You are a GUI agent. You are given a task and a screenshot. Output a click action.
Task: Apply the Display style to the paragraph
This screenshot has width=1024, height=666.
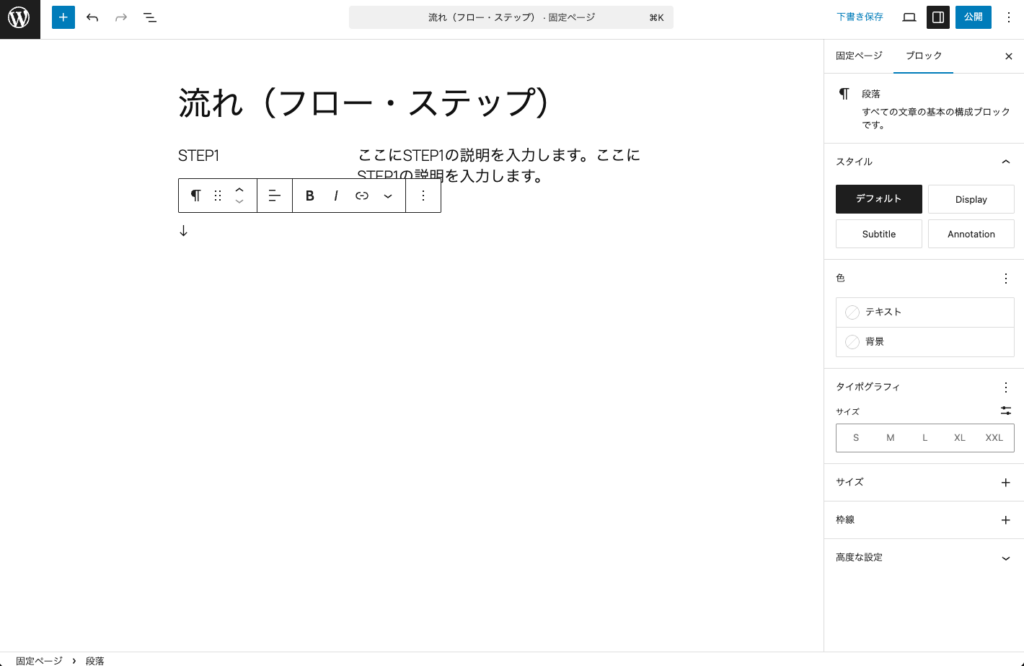(x=971, y=199)
